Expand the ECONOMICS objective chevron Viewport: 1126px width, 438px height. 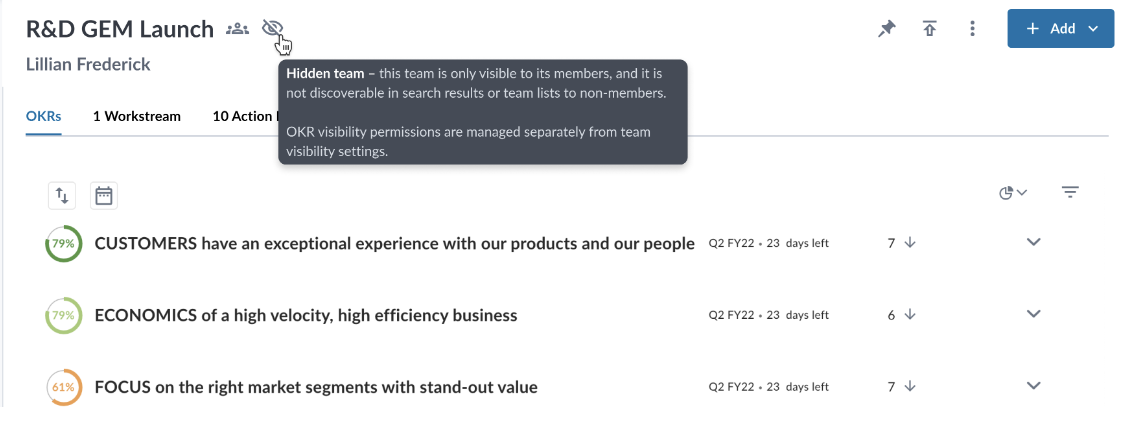click(1033, 314)
